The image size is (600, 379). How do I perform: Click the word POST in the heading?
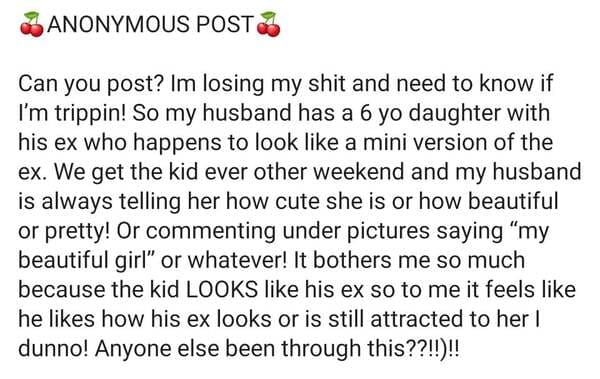point(225,24)
